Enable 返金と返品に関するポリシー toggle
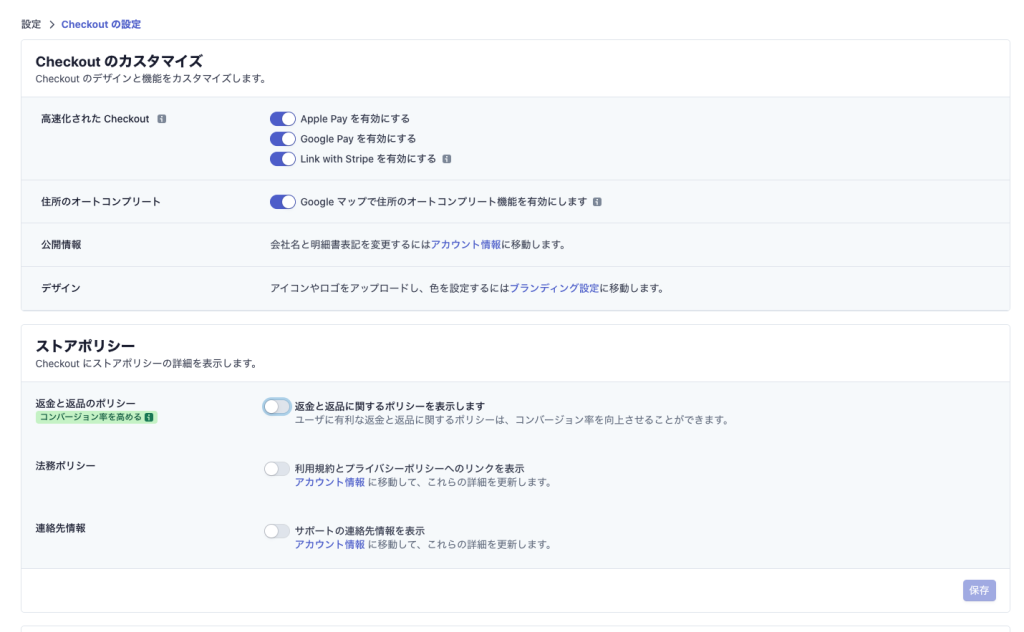The height and width of the screenshot is (632, 1024). click(x=277, y=407)
